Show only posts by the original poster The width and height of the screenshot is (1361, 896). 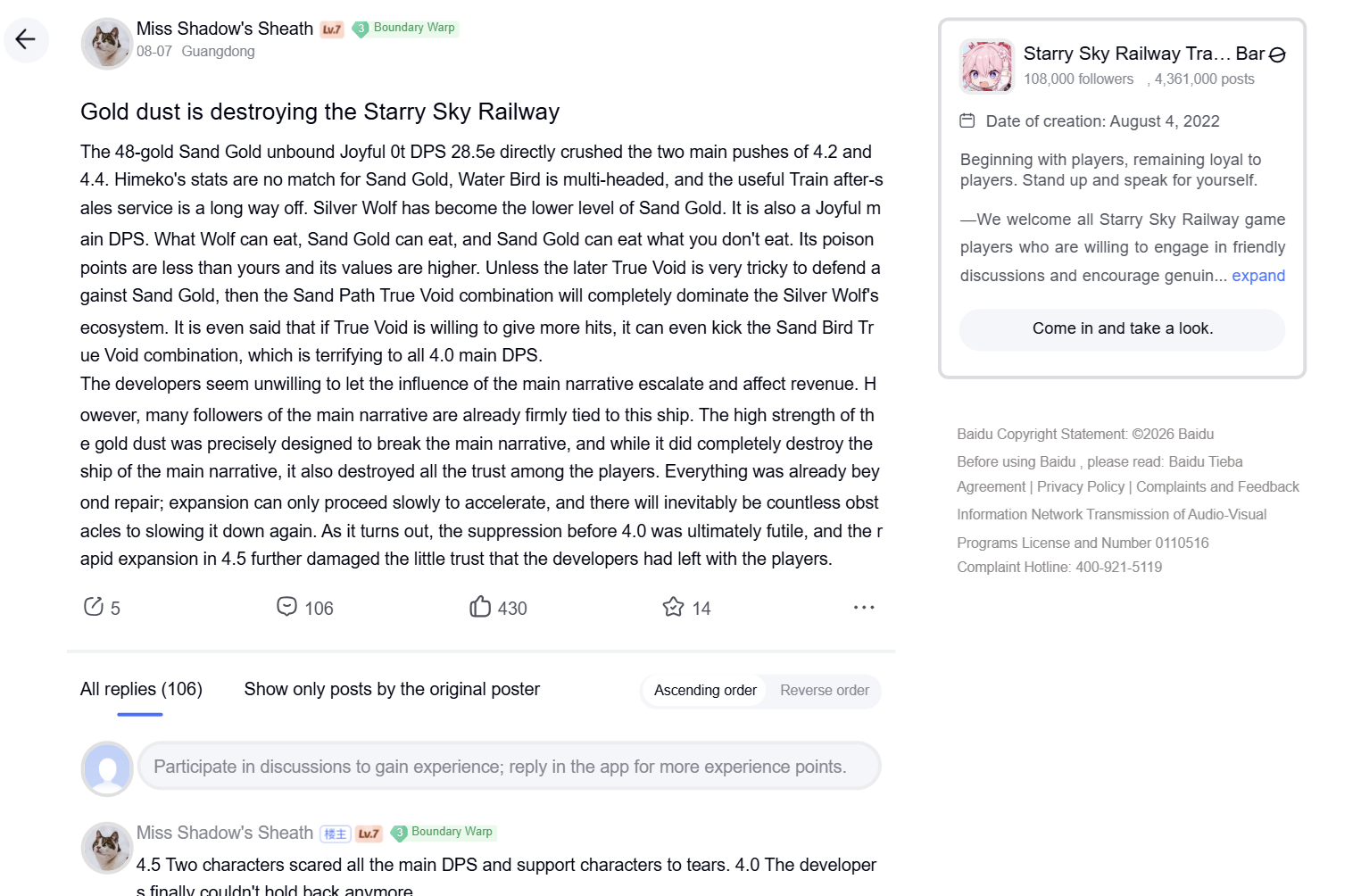[392, 689]
